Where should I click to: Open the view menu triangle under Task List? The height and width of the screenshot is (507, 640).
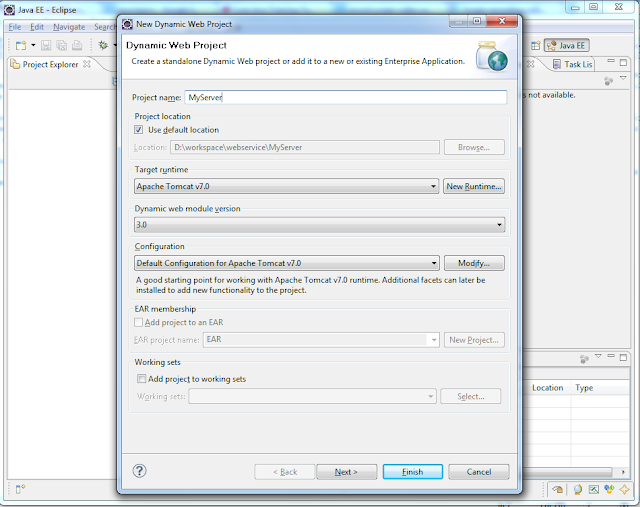(623, 78)
